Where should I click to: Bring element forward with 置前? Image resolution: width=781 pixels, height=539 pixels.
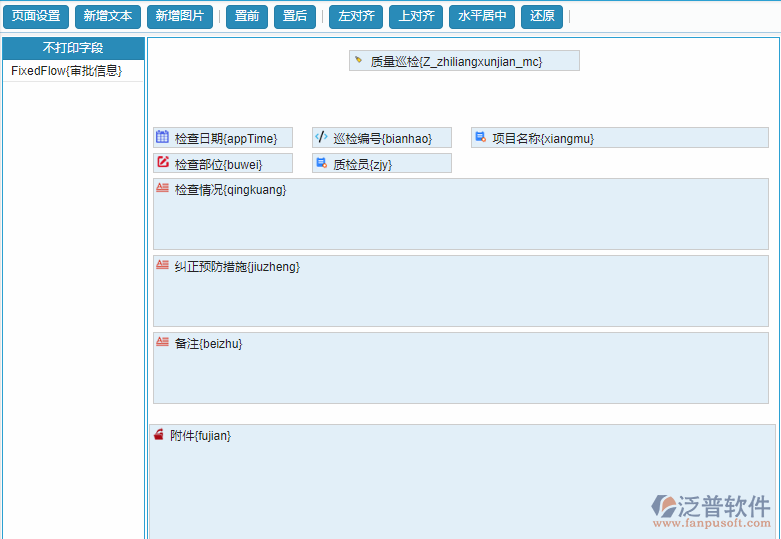(247, 16)
